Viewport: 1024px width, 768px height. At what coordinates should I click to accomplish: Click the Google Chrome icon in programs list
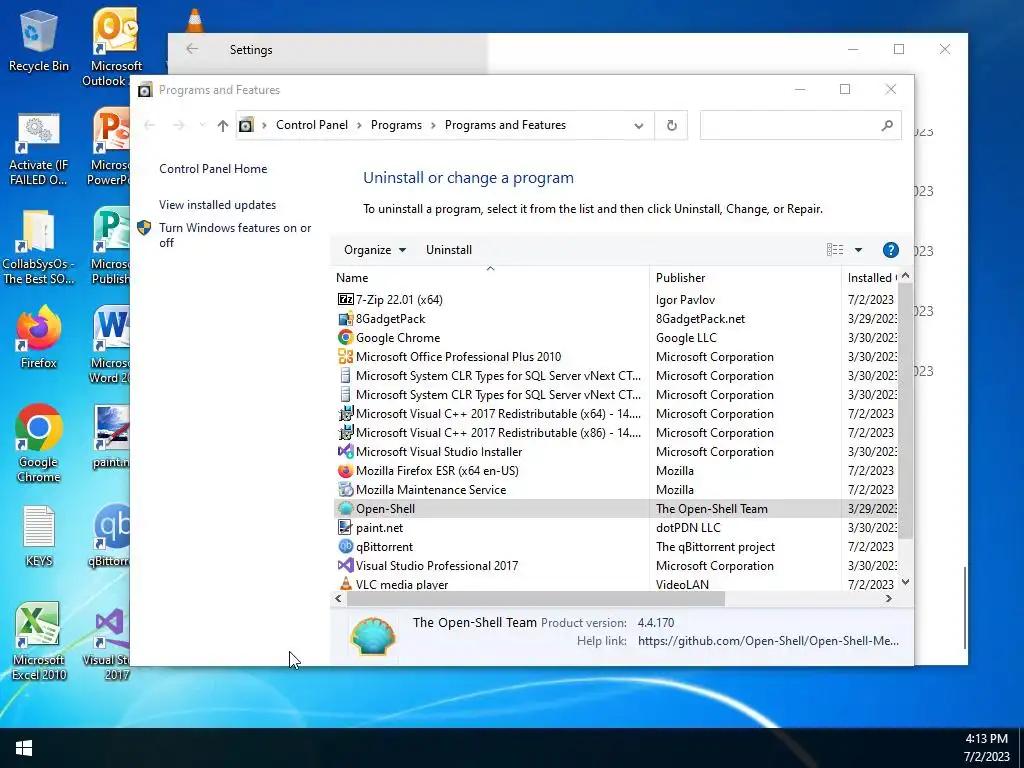345,338
